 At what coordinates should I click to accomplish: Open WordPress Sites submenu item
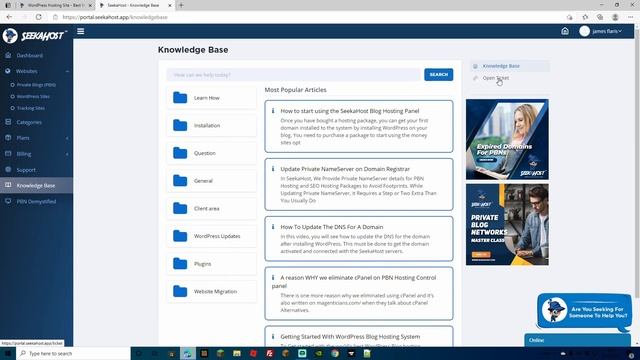click(x=33, y=96)
